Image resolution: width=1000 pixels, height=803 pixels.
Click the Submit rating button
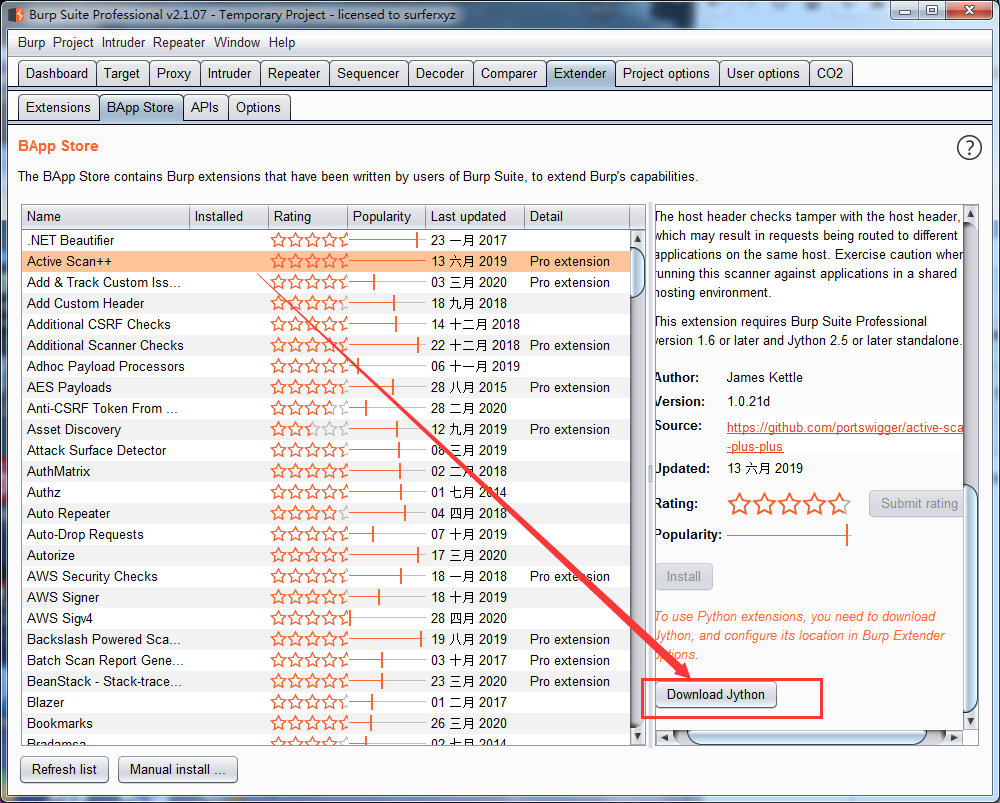tap(917, 503)
